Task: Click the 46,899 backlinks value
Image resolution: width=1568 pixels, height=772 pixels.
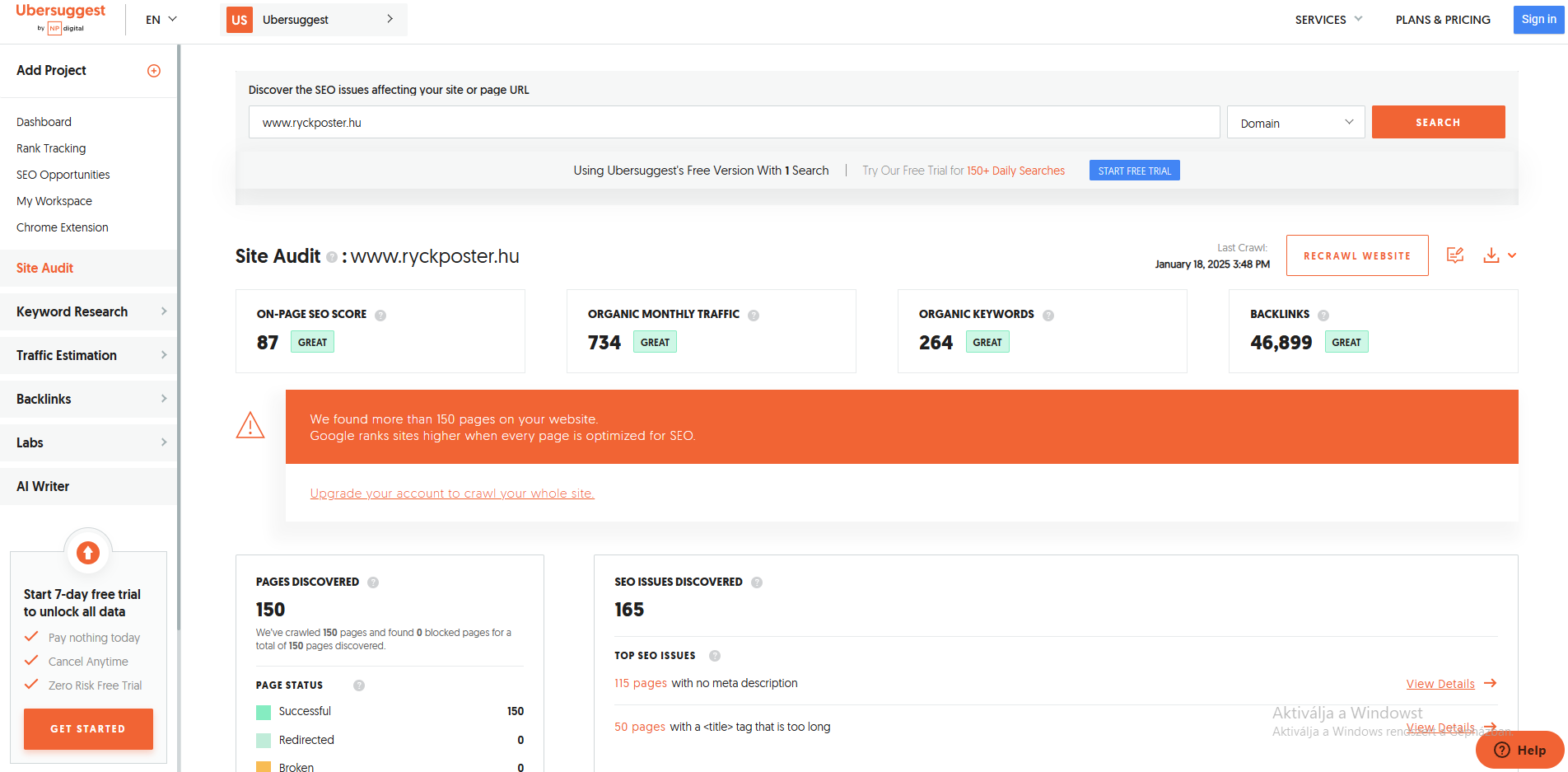Action: pyautogui.click(x=1281, y=343)
